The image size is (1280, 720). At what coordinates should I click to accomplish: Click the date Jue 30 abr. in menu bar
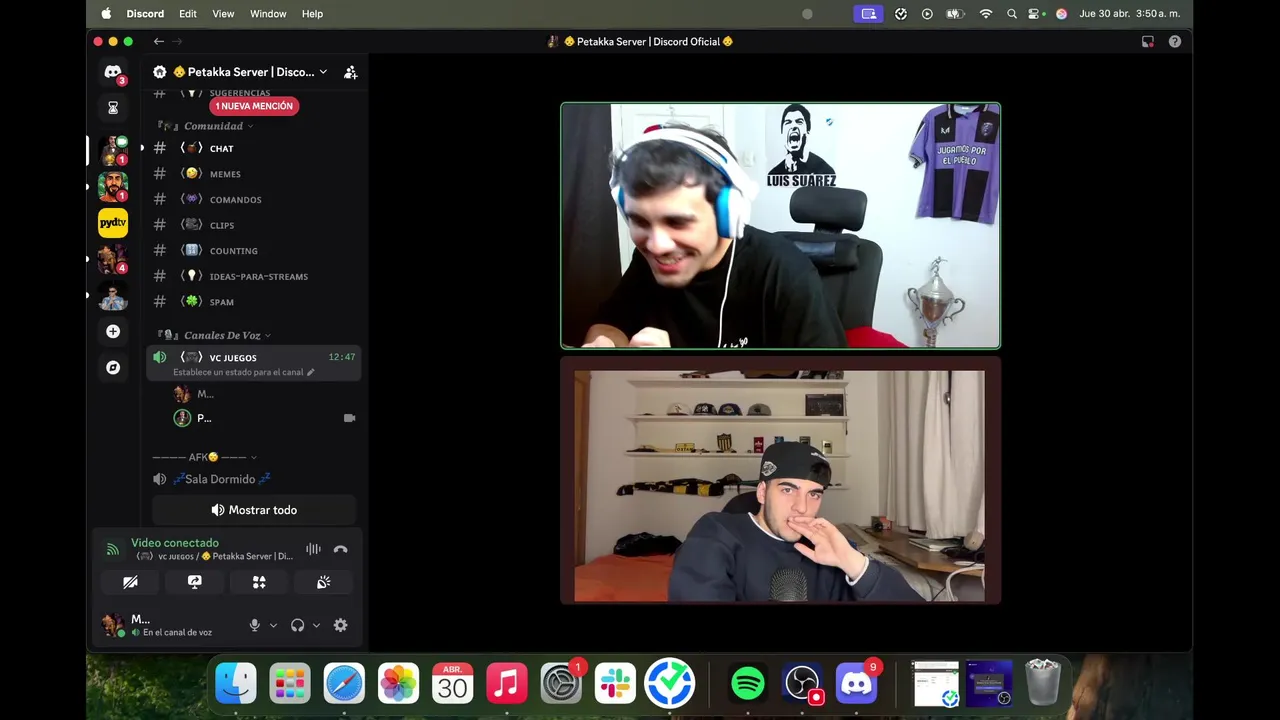click(x=1105, y=14)
